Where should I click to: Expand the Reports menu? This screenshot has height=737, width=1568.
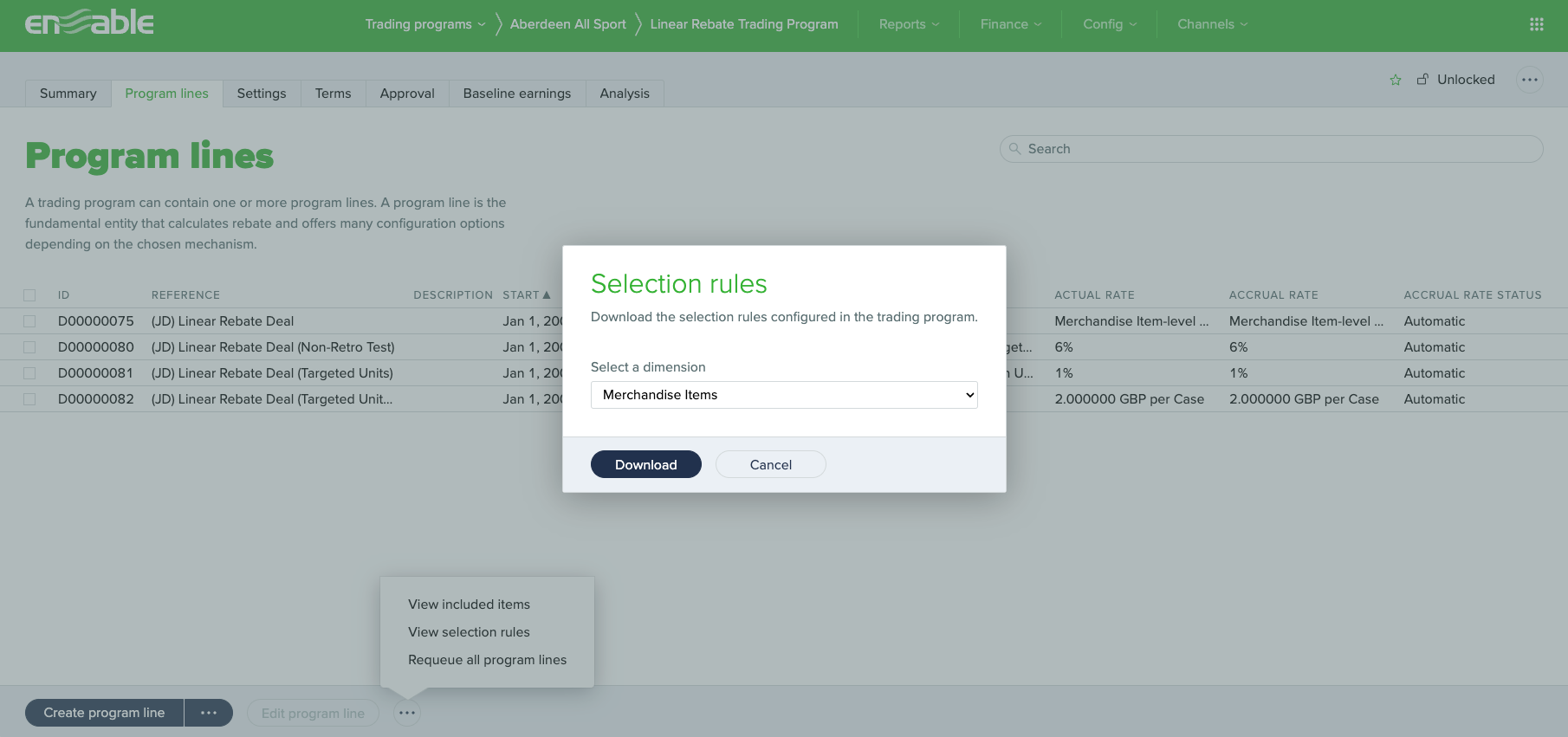tap(909, 24)
